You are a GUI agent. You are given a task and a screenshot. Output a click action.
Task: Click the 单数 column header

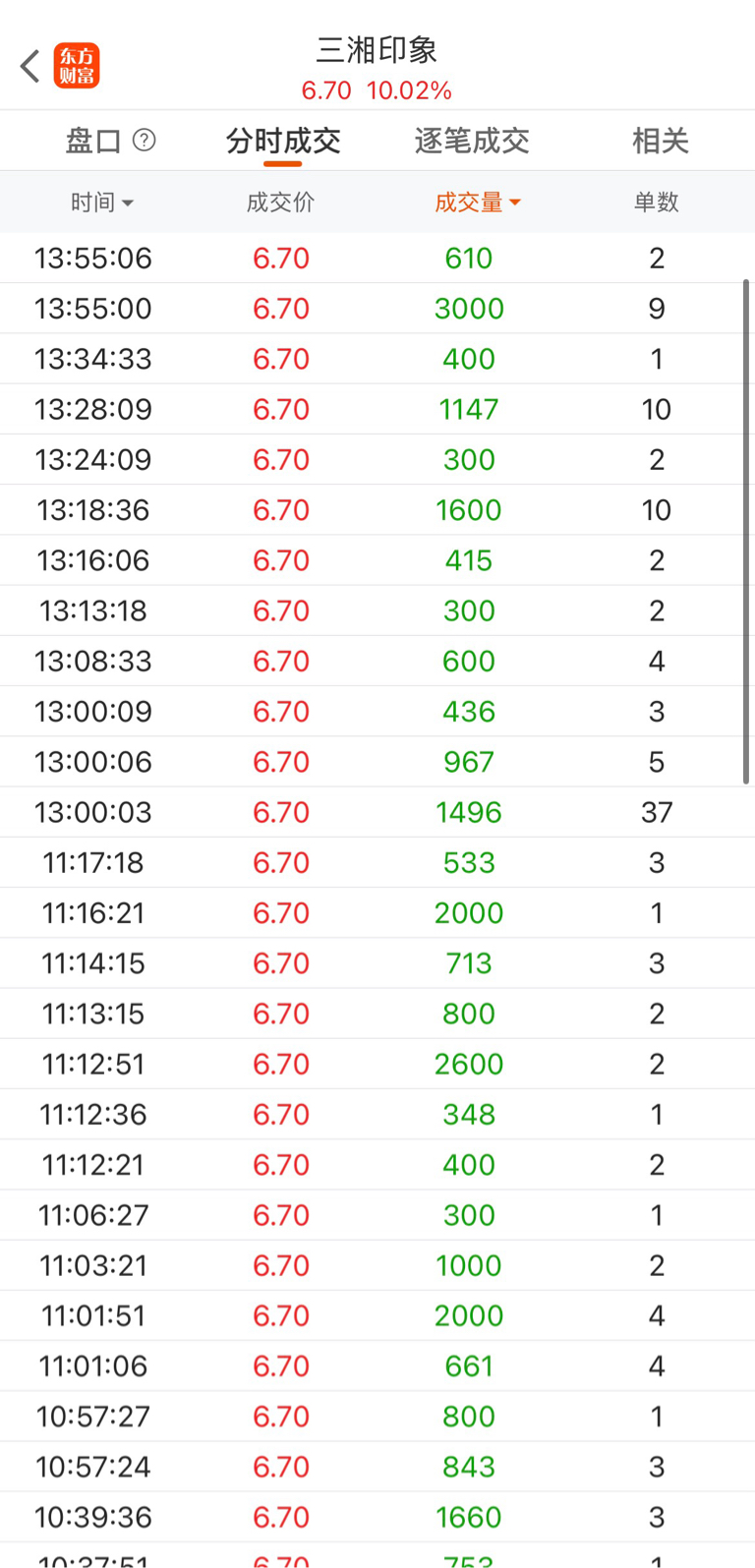tap(657, 203)
